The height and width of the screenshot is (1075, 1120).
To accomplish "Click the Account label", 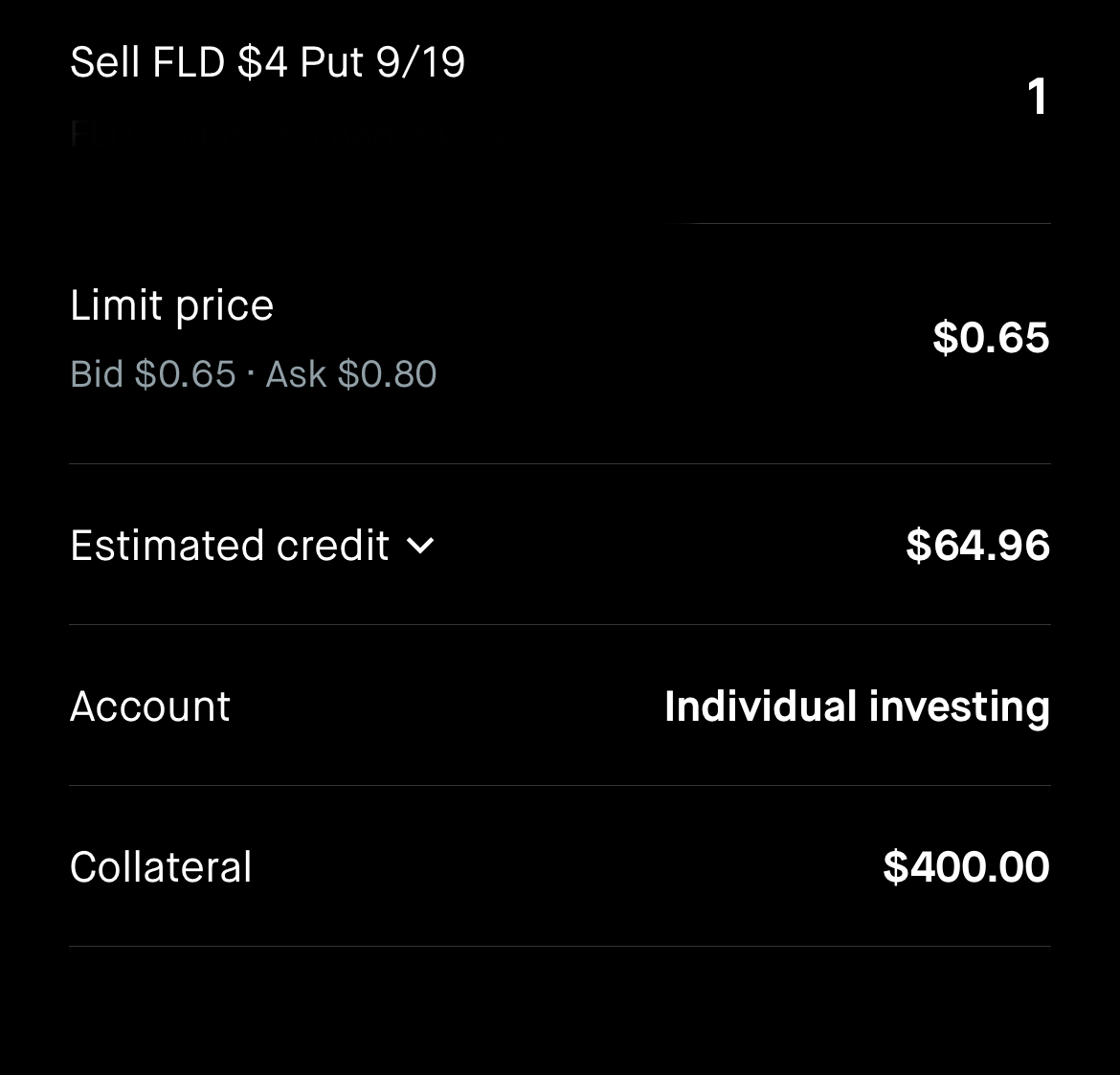I will [150, 706].
